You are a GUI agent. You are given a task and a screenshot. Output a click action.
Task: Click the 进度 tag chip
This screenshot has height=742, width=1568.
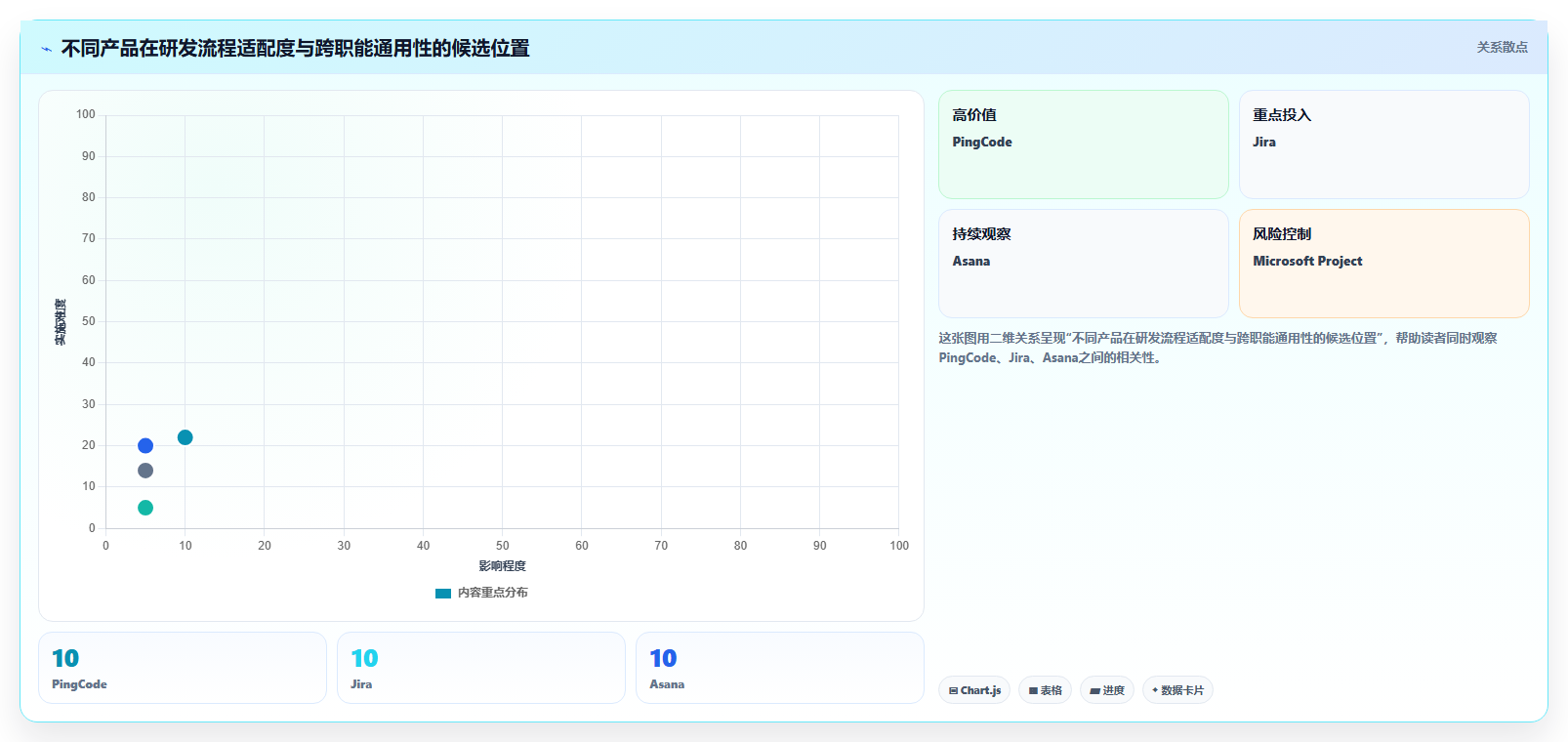[1107, 690]
